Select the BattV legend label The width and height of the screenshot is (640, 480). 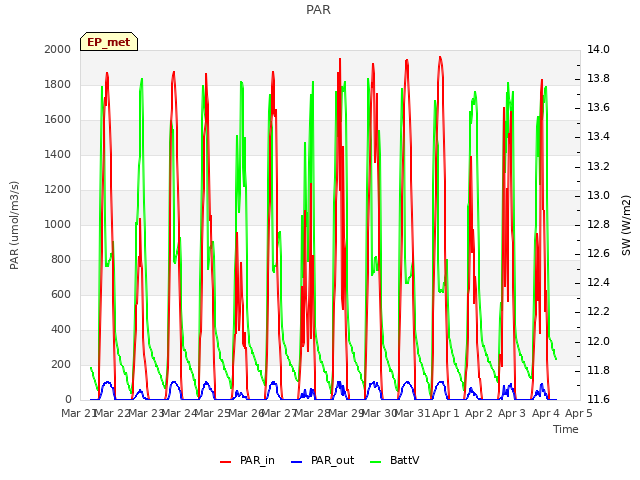(x=404, y=460)
